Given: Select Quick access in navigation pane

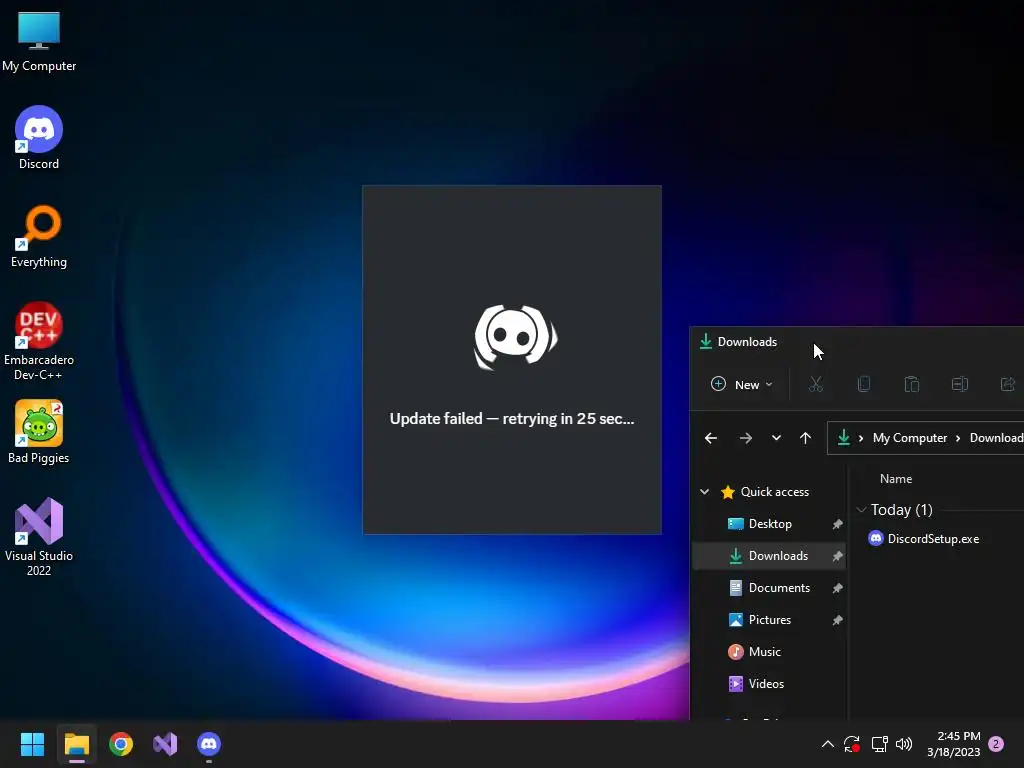Looking at the screenshot, I should click(x=775, y=492).
